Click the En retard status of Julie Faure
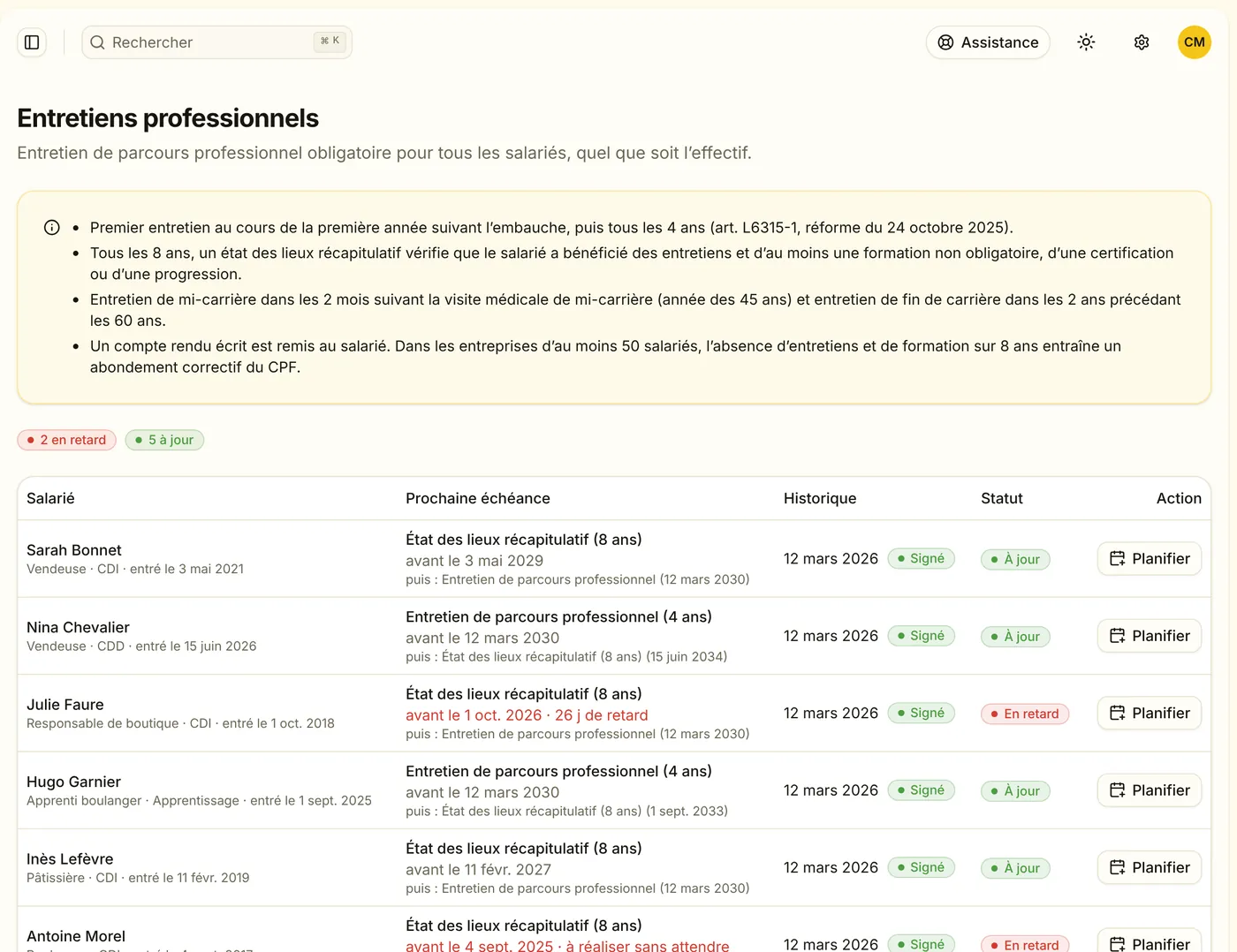Image resolution: width=1237 pixels, height=952 pixels. (1024, 714)
